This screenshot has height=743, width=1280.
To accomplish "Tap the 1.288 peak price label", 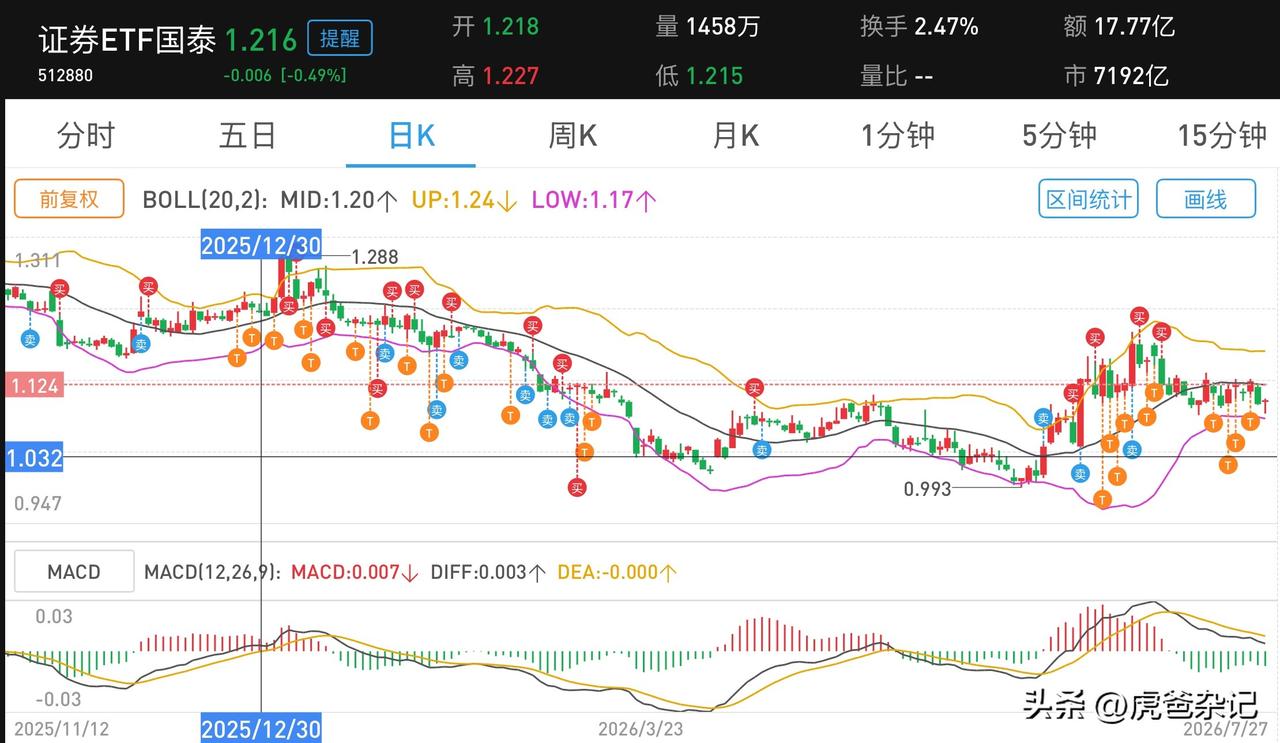I will (x=375, y=257).
